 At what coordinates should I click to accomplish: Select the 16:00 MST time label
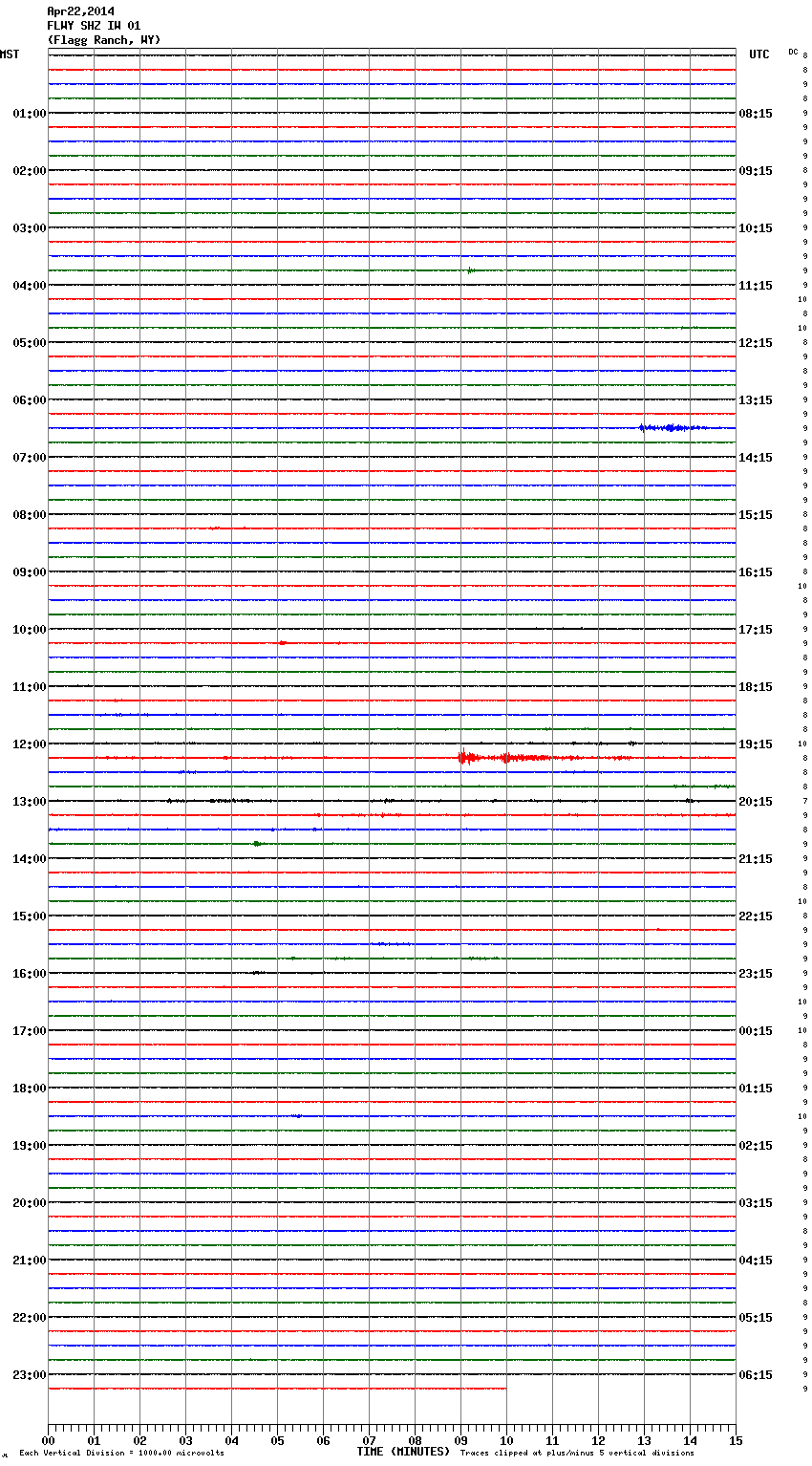[x=30, y=974]
